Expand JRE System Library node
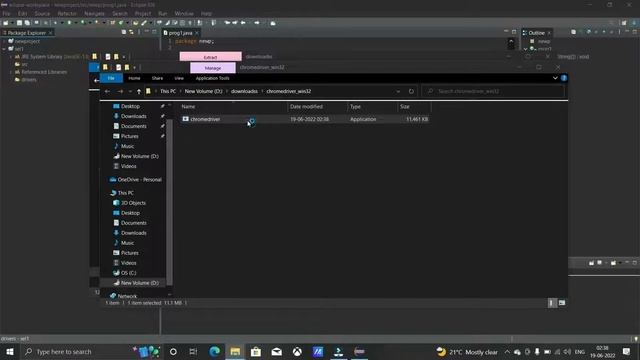 11,57
